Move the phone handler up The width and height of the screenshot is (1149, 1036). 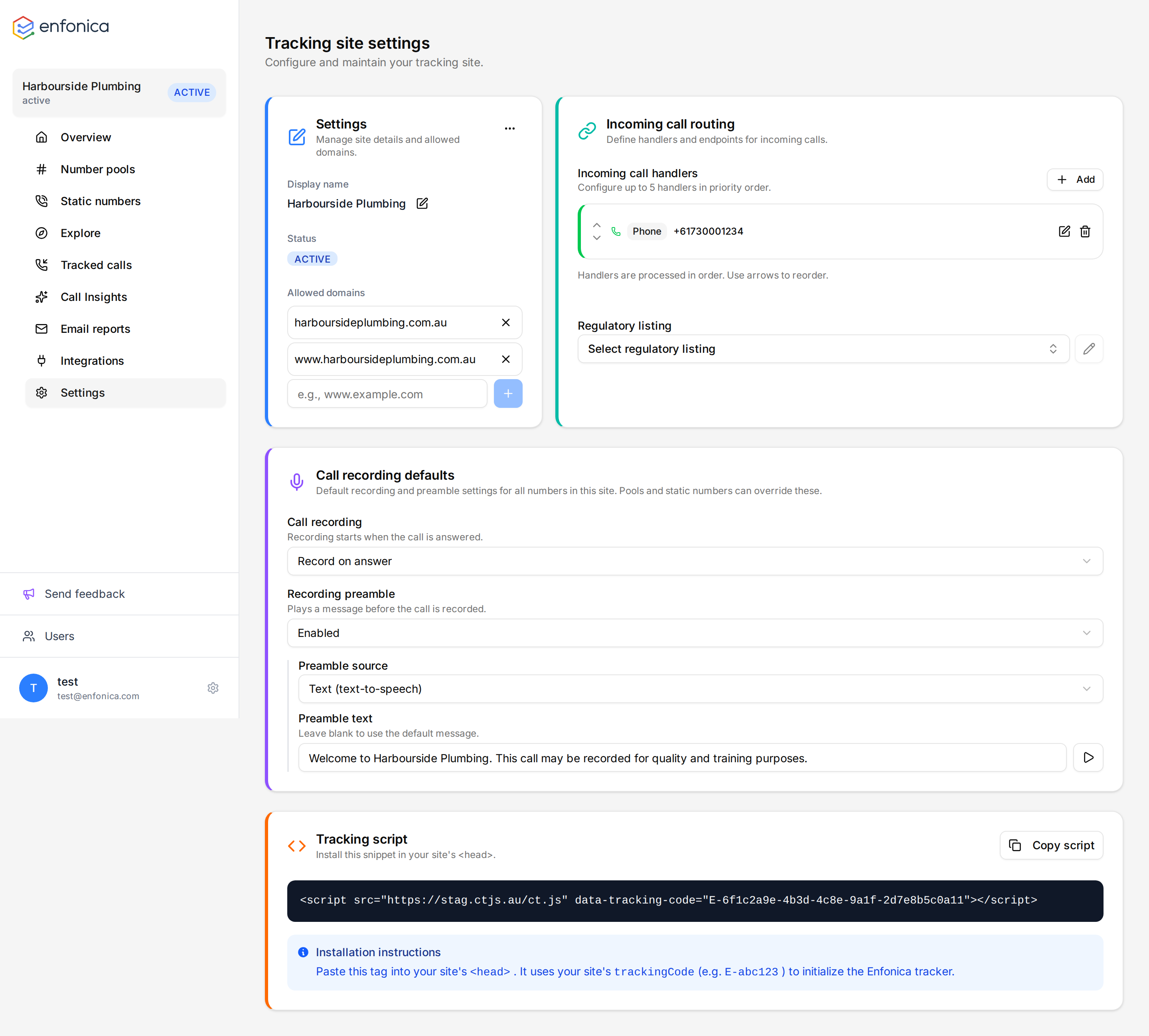(596, 225)
